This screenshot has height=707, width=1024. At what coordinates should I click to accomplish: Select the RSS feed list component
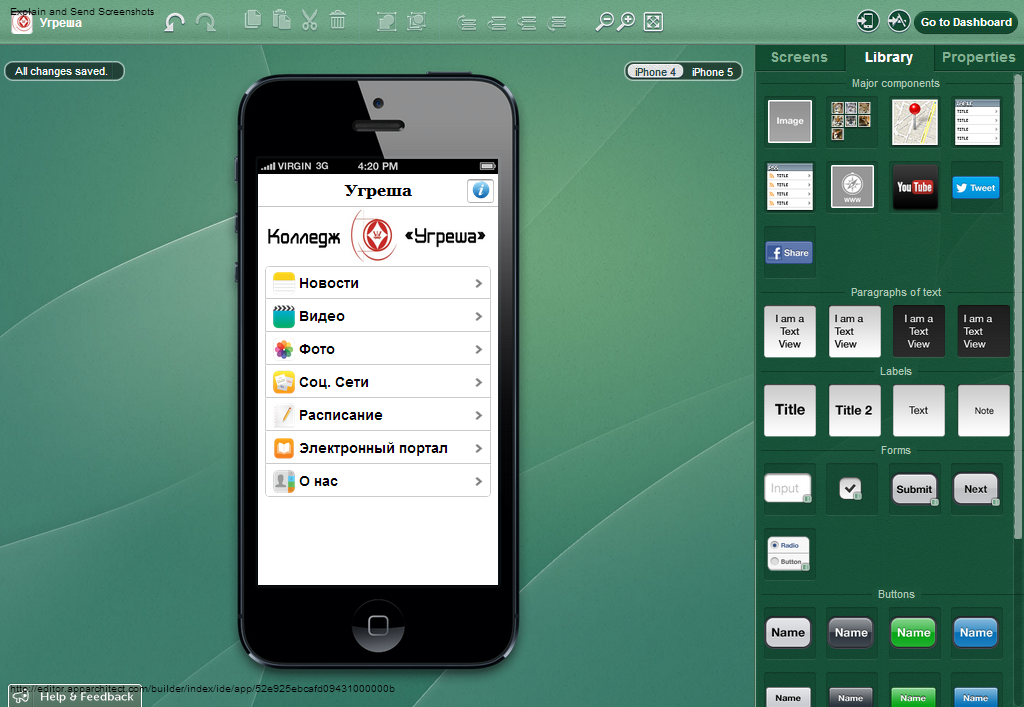click(x=790, y=187)
